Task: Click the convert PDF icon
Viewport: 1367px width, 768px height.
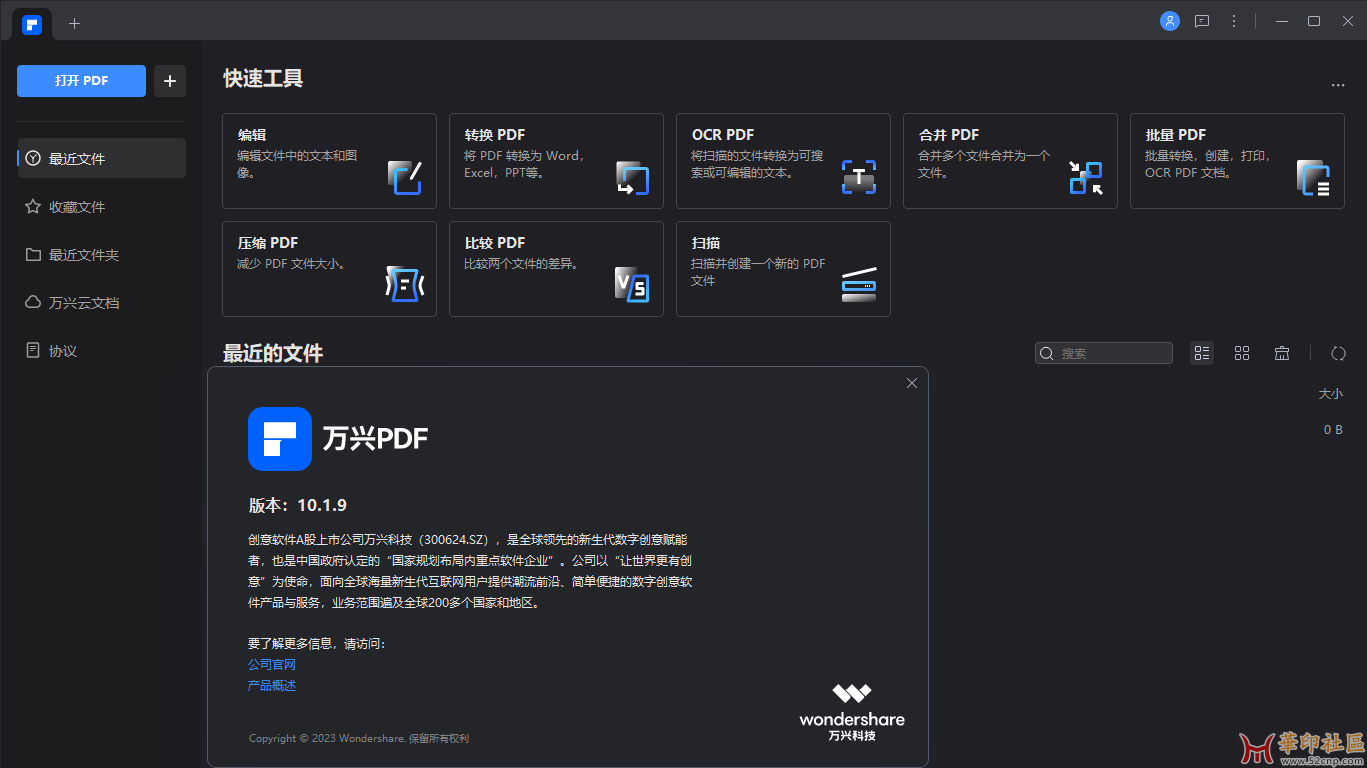Action: (x=632, y=178)
